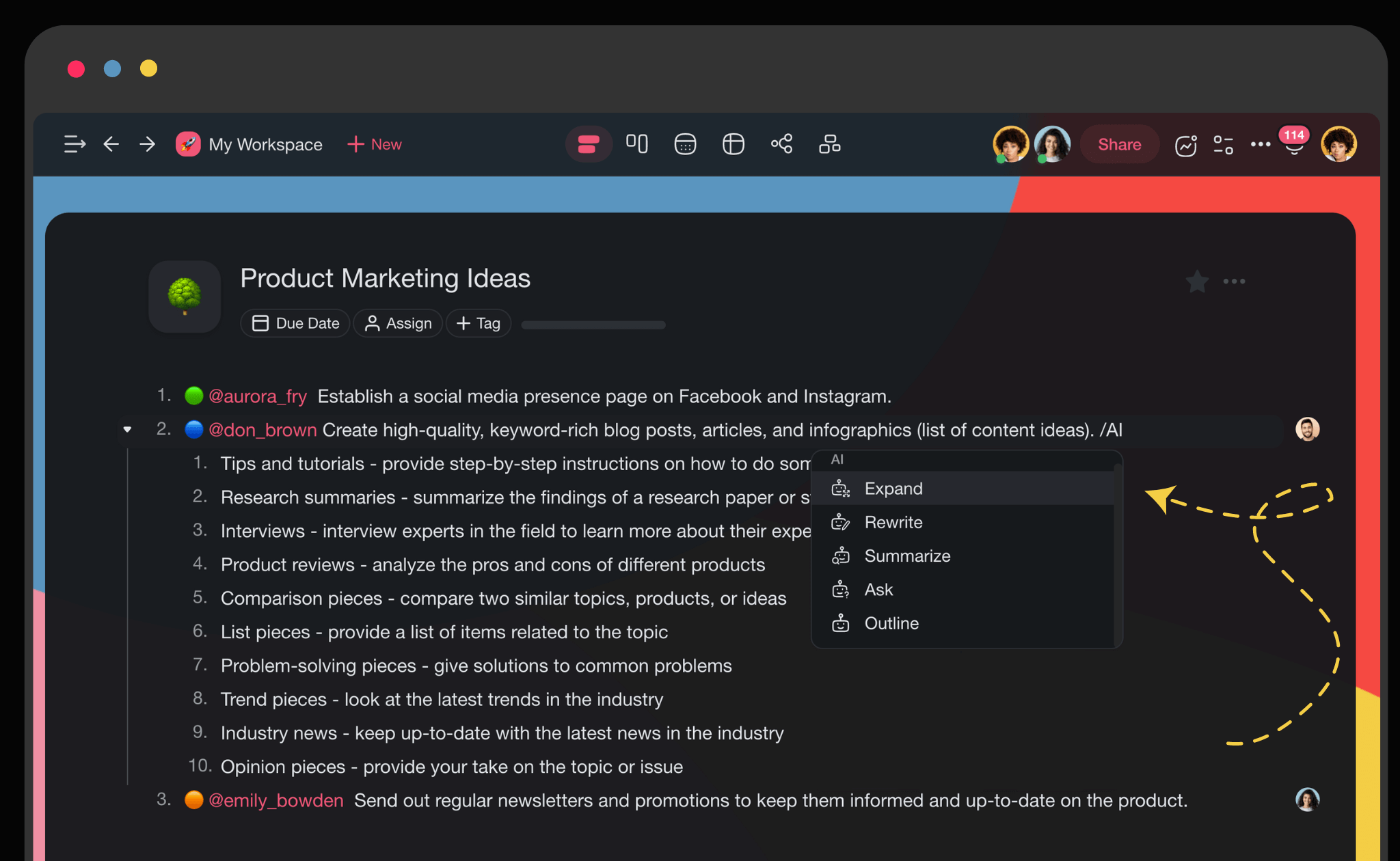Toggle the sidebar menu icon
The height and width of the screenshot is (861, 1400).
pyautogui.click(x=75, y=144)
